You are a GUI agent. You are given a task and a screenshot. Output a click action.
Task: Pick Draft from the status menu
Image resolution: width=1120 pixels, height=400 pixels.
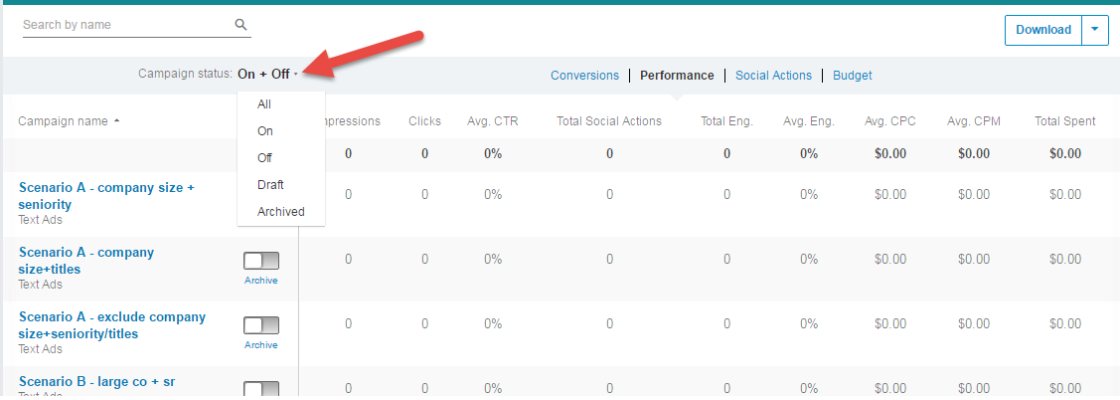pos(270,185)
